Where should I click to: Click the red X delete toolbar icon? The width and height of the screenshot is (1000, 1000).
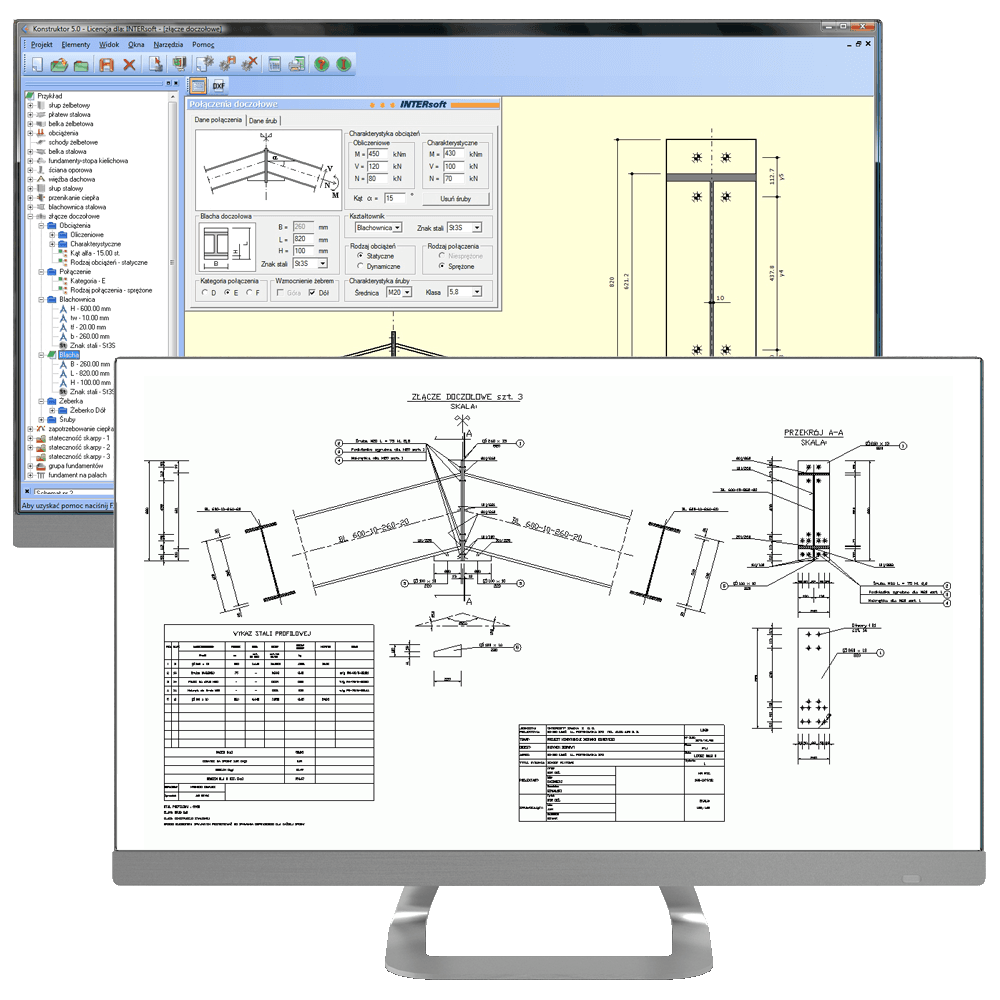[129, 64]
